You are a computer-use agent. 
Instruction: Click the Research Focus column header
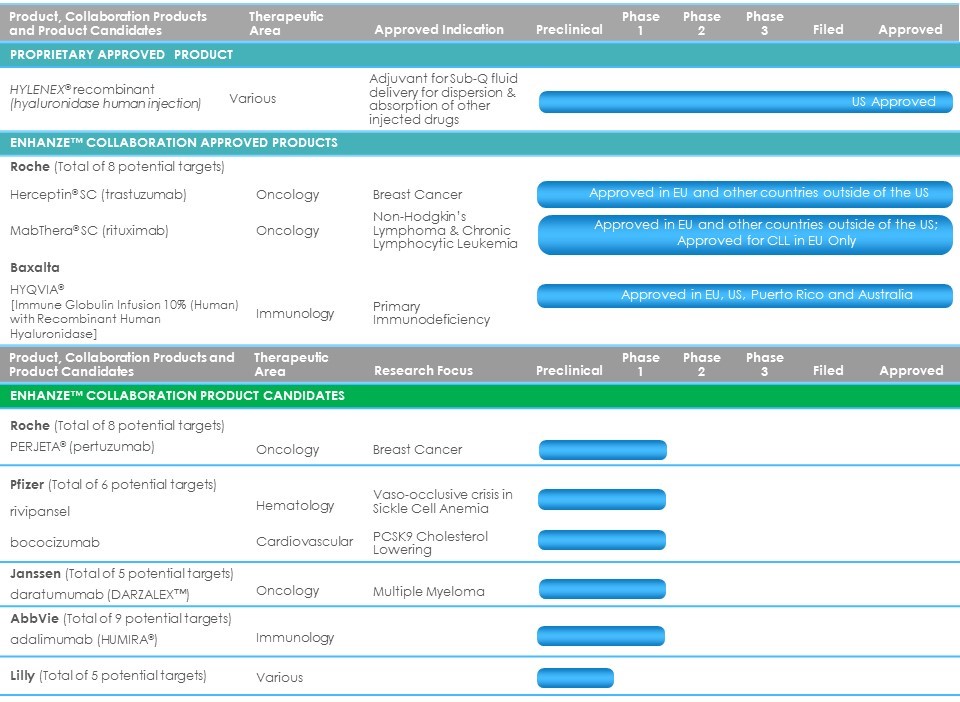point(423,370)
